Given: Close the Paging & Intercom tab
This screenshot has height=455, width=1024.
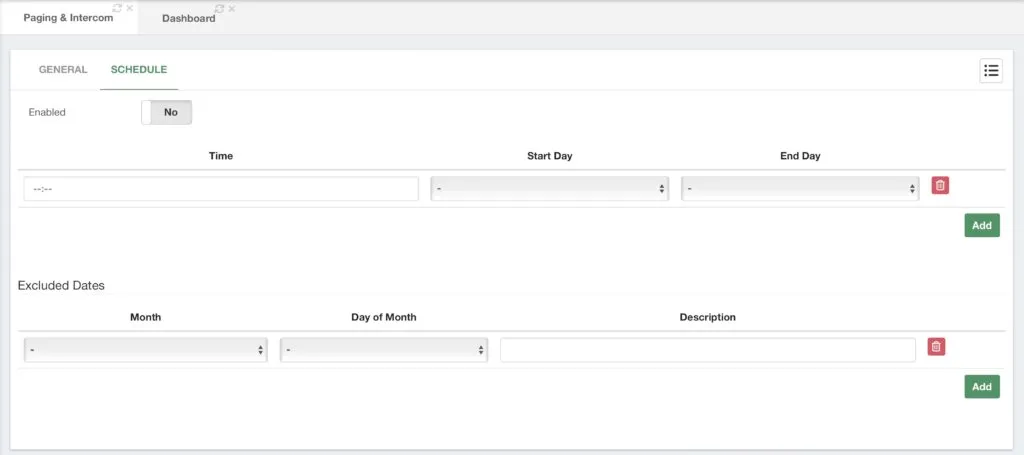Looking at the screenshot, I should tap(129, 8).
